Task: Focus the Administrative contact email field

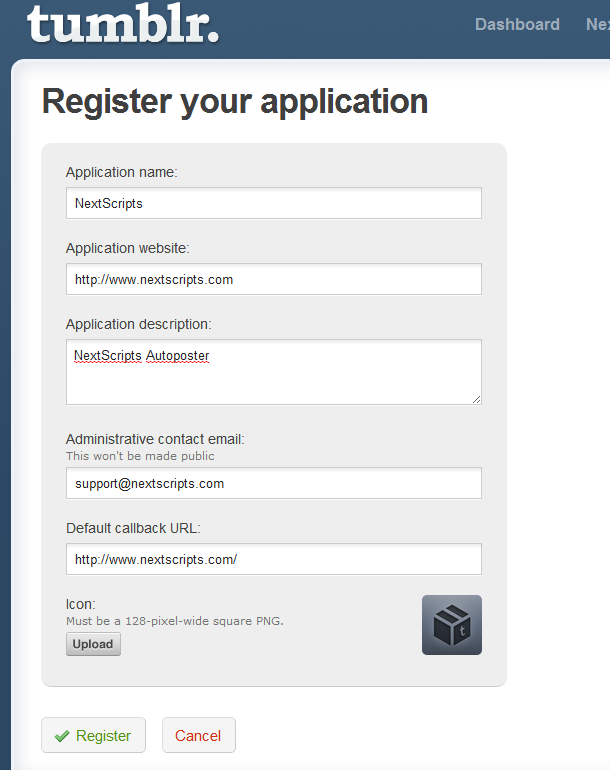Action: (x=274, y=483)
